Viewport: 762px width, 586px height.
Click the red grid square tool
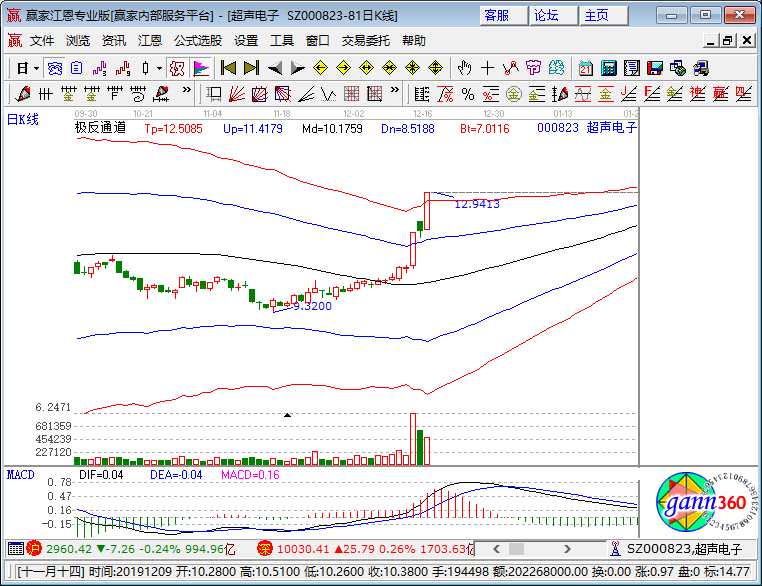(x=351, y=94)
